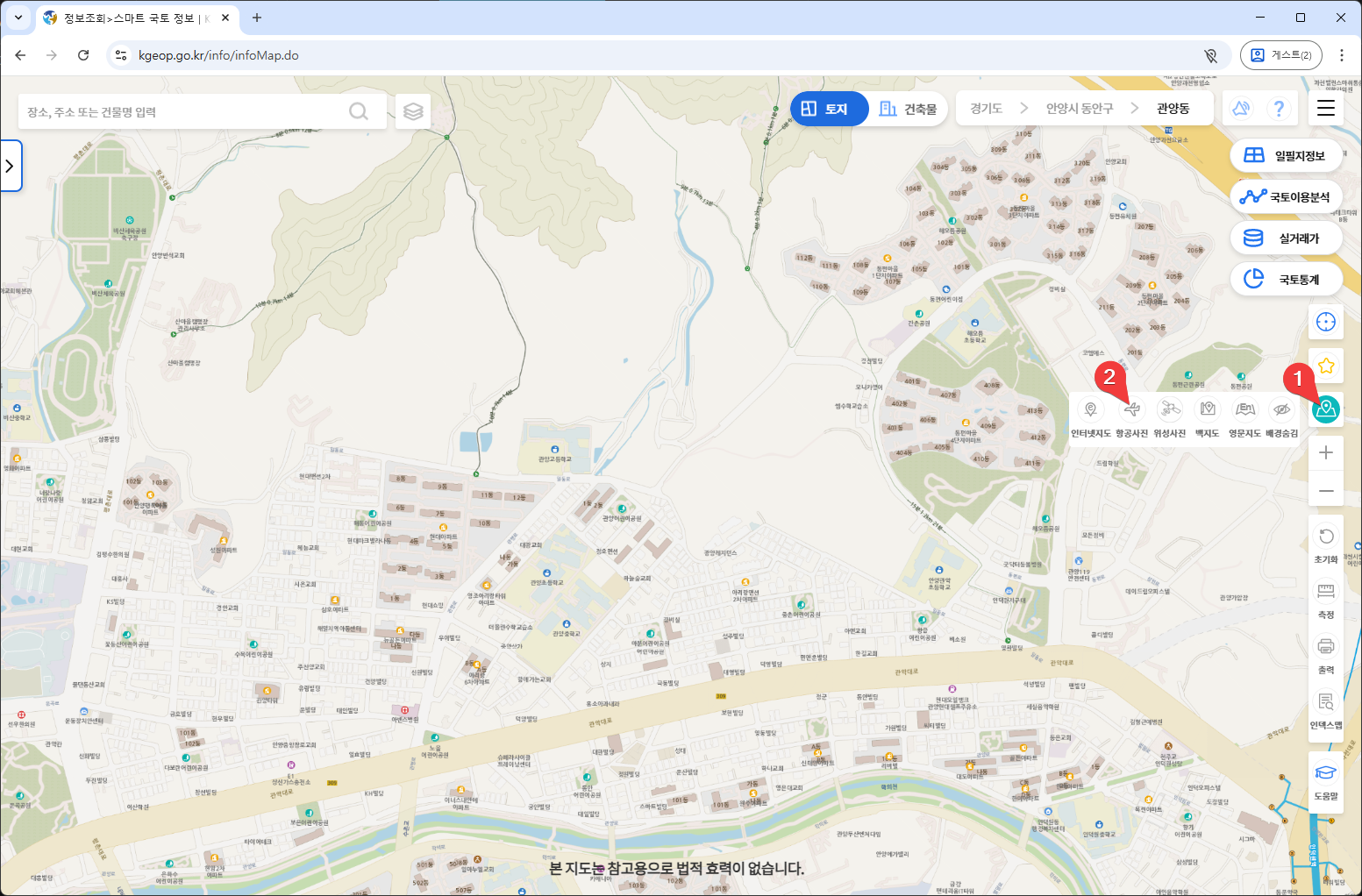Image resolution: width=1362 pixels, height=896 pixels.
Task: Open the 안양시 동안구 district selector
Action: pos(1079,109)
